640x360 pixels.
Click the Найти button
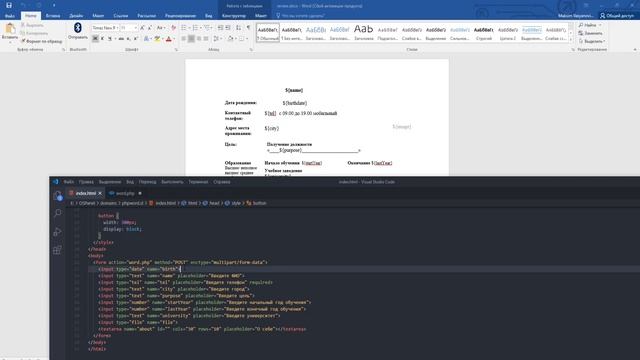[x=590, y=25]
